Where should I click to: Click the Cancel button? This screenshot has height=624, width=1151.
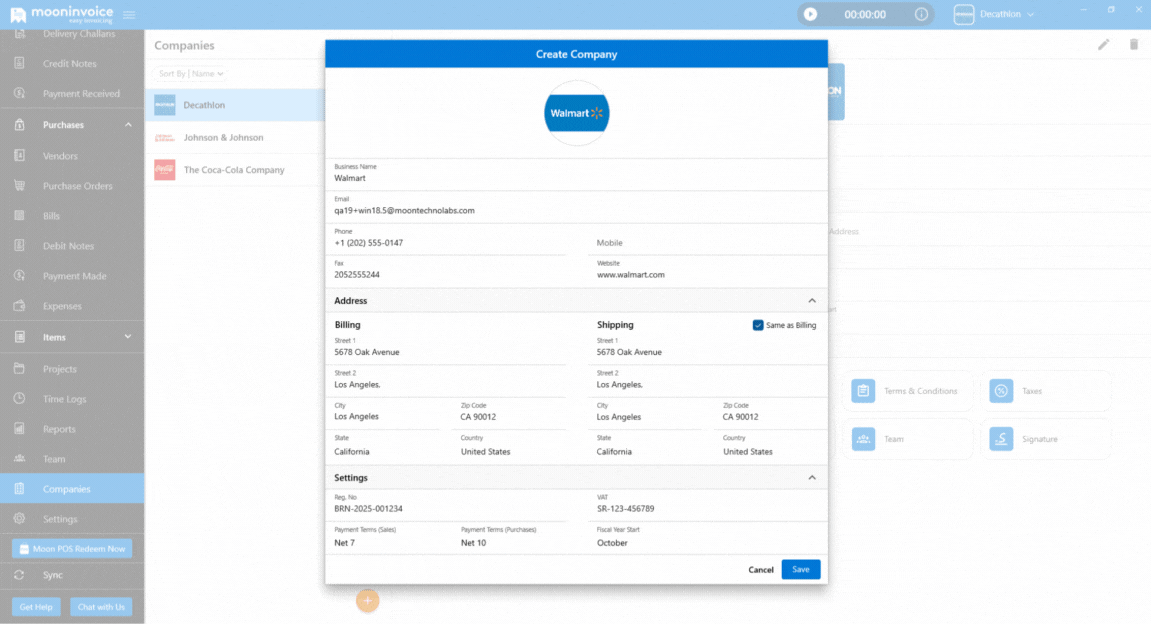[760, 570]
